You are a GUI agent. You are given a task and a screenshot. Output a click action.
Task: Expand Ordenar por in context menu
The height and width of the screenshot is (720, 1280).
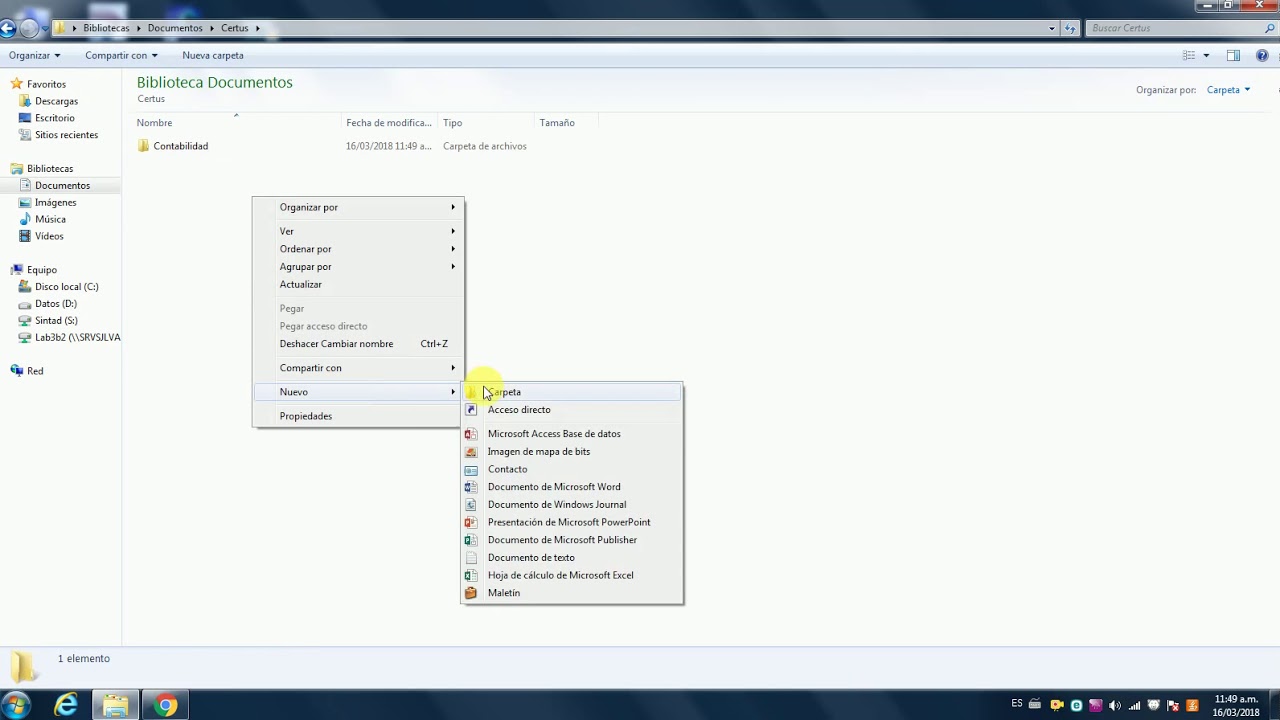[358, 249]
